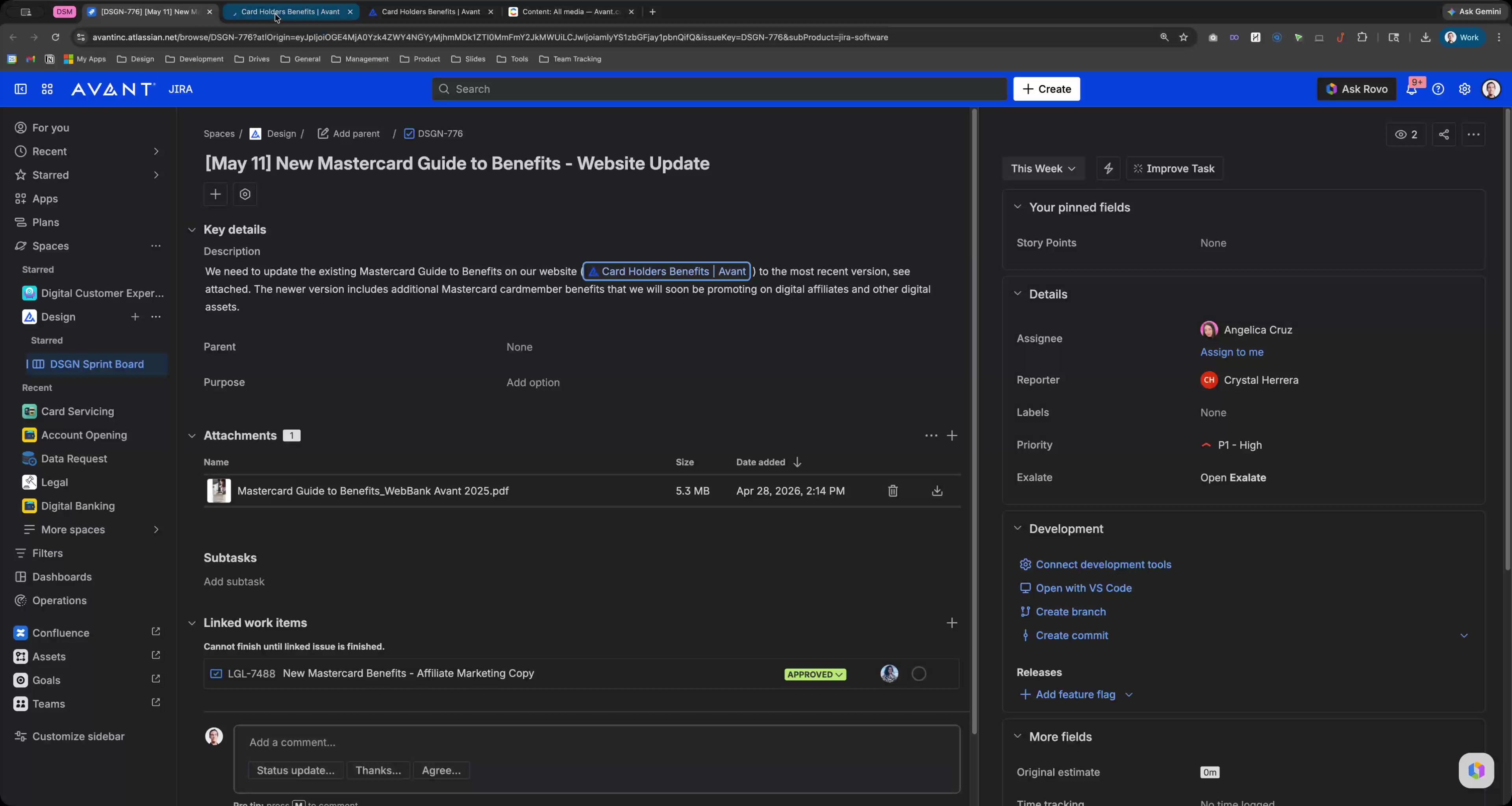
Task: Add a new attachment with plus icon
Action: coord(952,436)
